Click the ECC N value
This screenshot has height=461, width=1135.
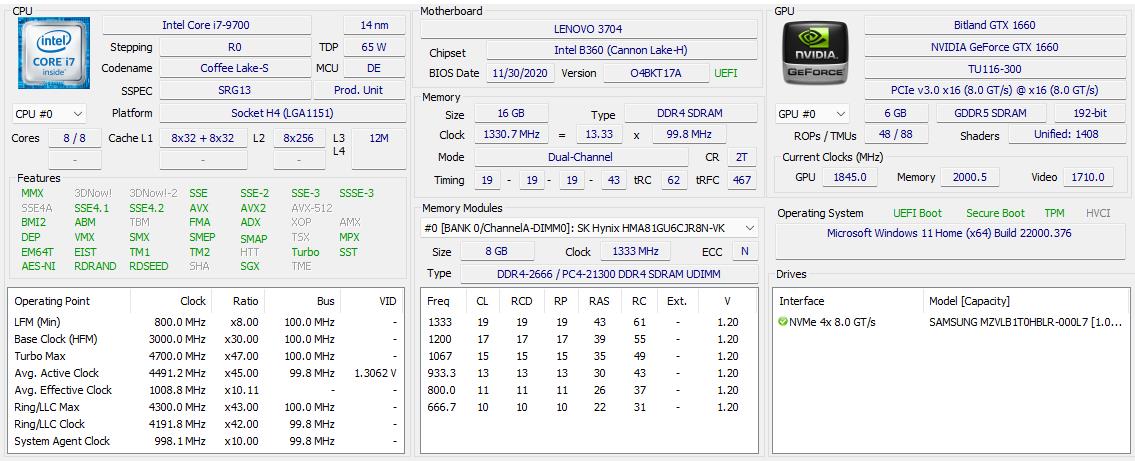pyautogui.click(x=745, y=251)
